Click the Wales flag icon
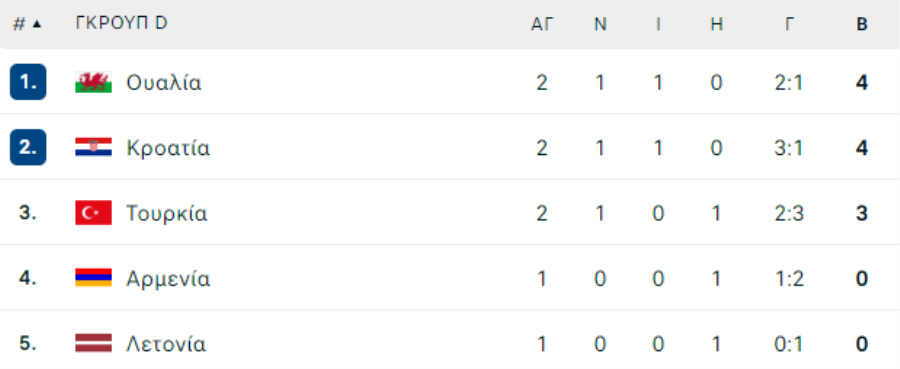 click(x=94, y=82)
